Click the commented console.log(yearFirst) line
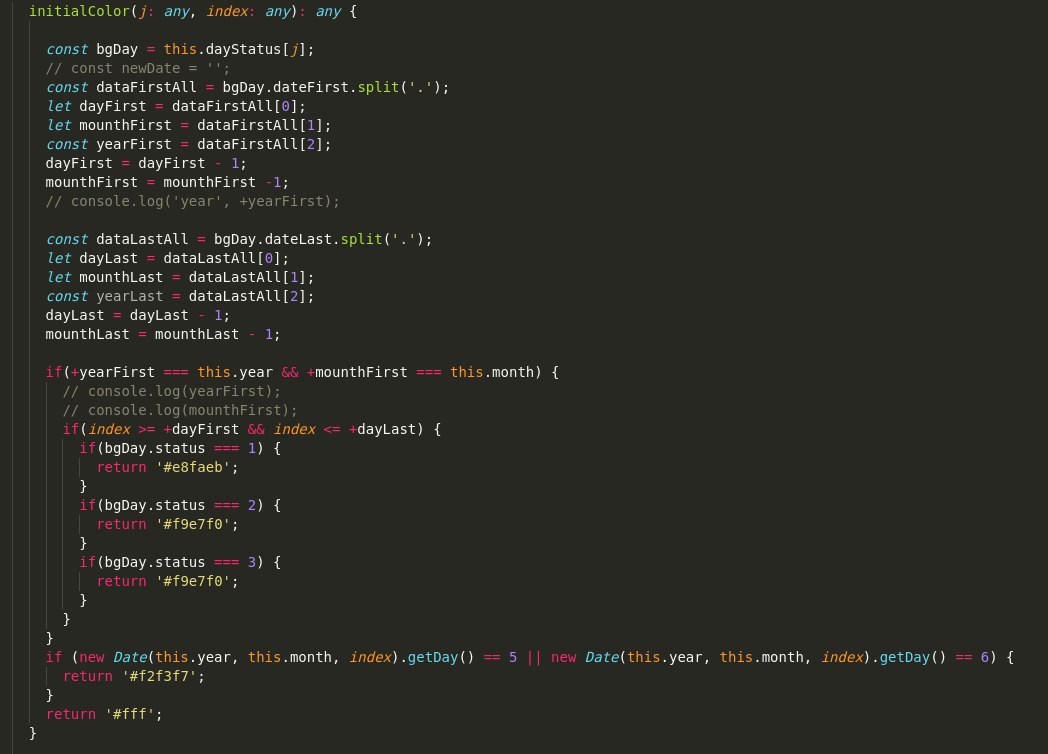Screen dimensions: 1048x754 172,391
